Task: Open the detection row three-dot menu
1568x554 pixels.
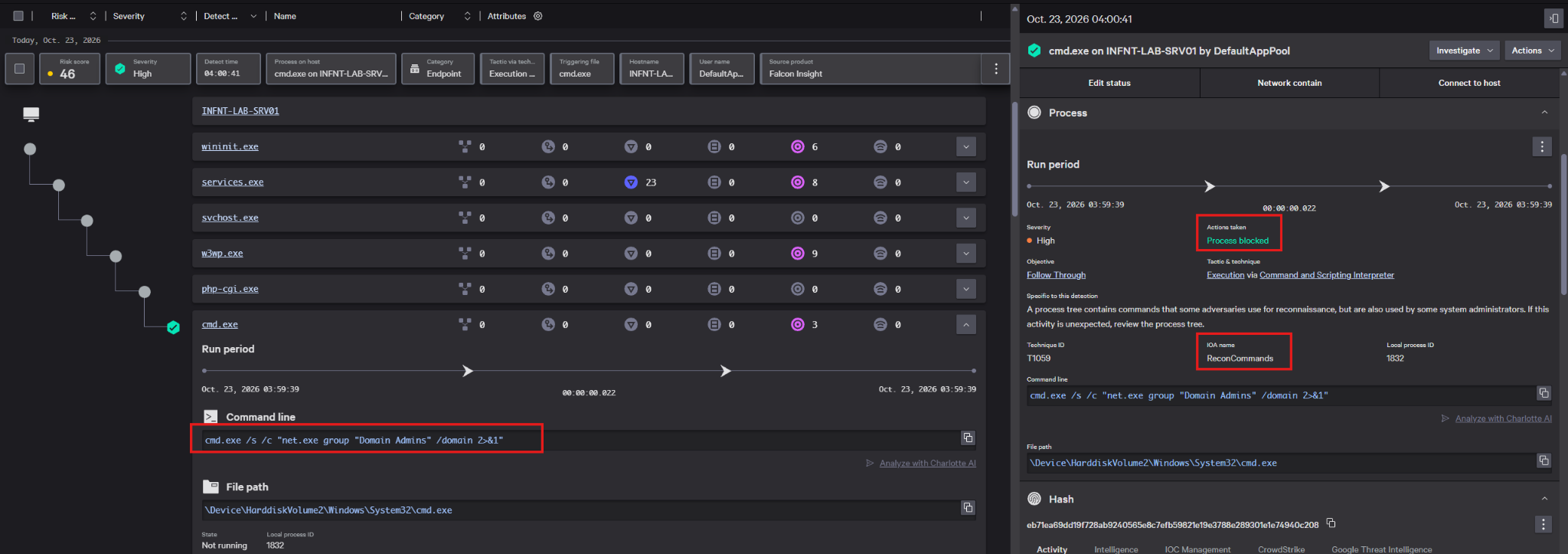Action: point(995,69)
